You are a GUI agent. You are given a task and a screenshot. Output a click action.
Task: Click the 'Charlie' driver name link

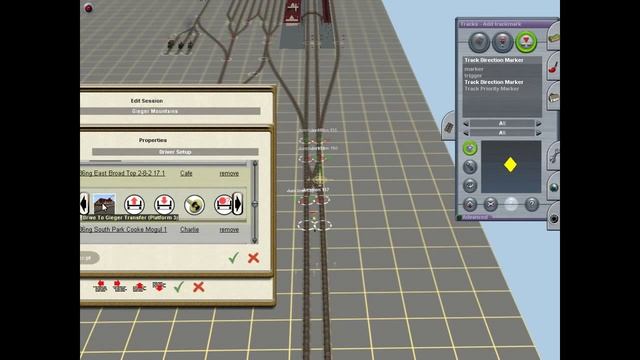(189, 229)
